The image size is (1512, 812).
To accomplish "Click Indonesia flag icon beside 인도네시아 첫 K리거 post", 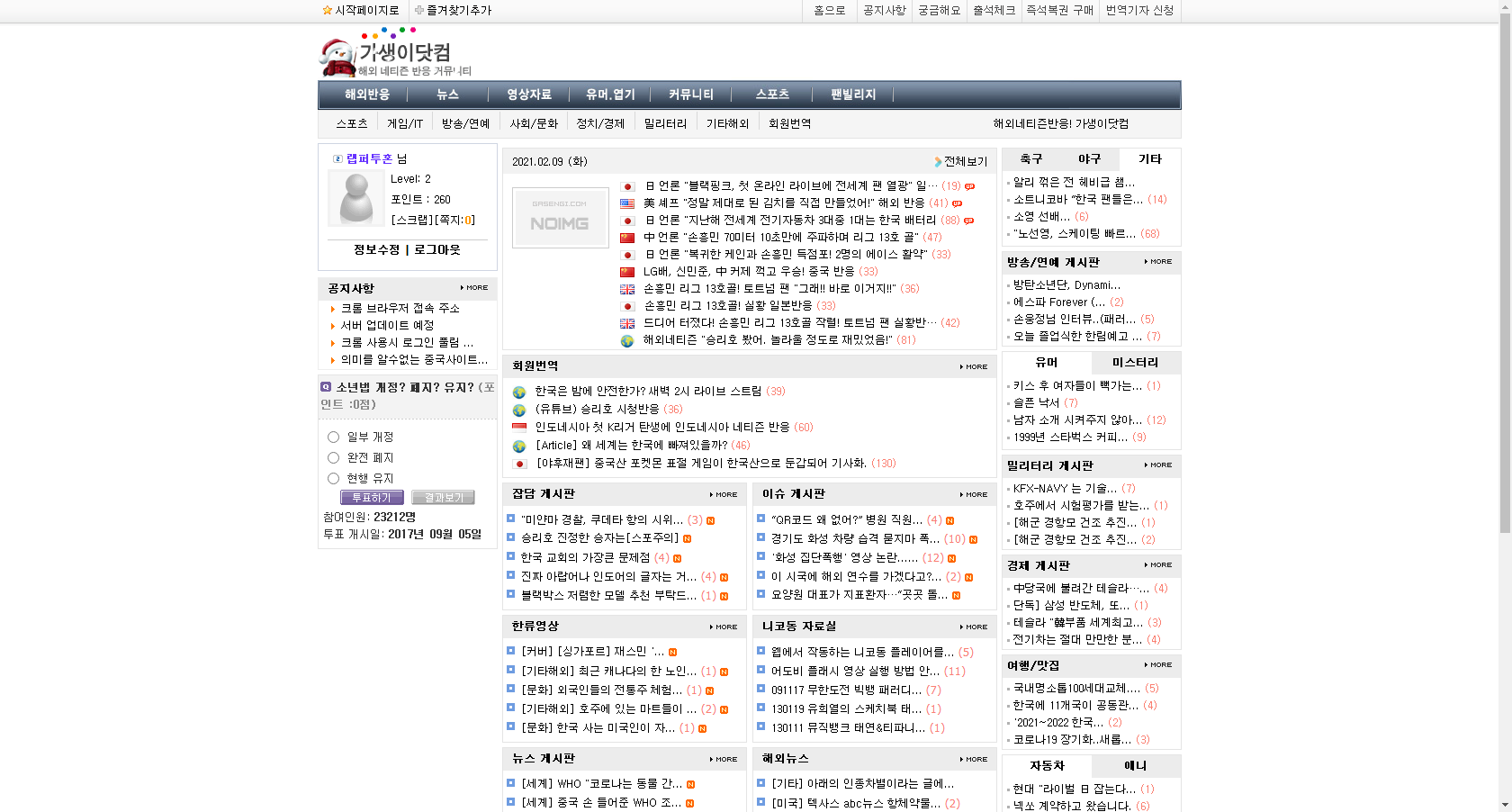I will click(x=519, y=428).
